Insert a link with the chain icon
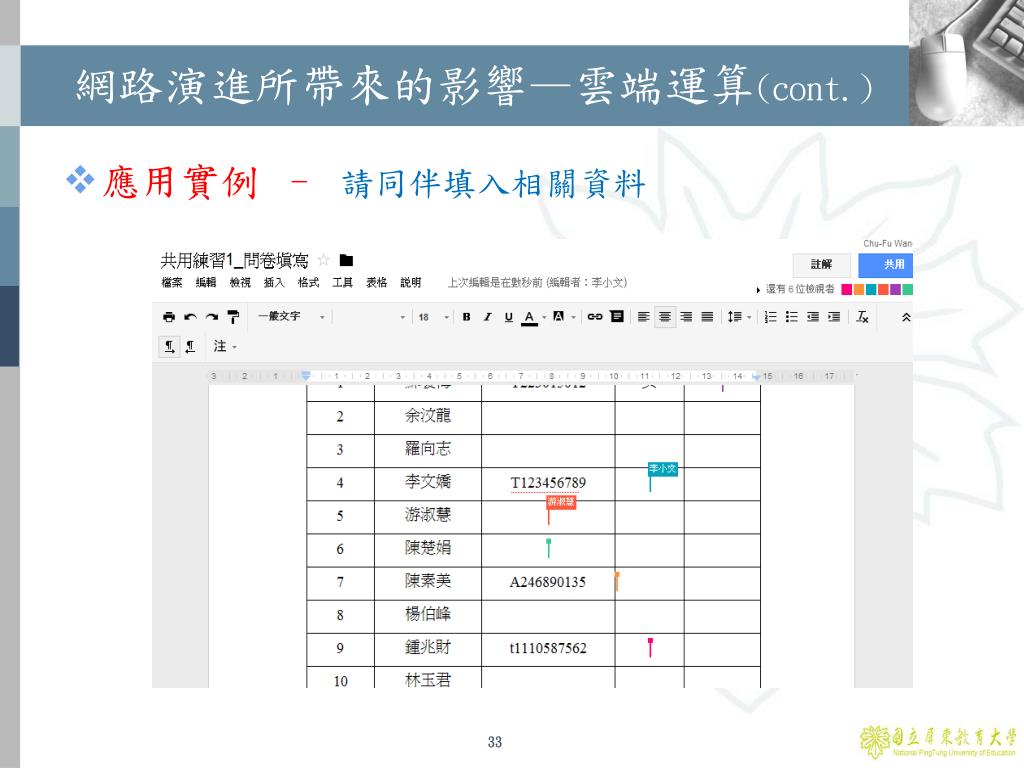Viewport: 1024px width, 768px height. [594, 317]
